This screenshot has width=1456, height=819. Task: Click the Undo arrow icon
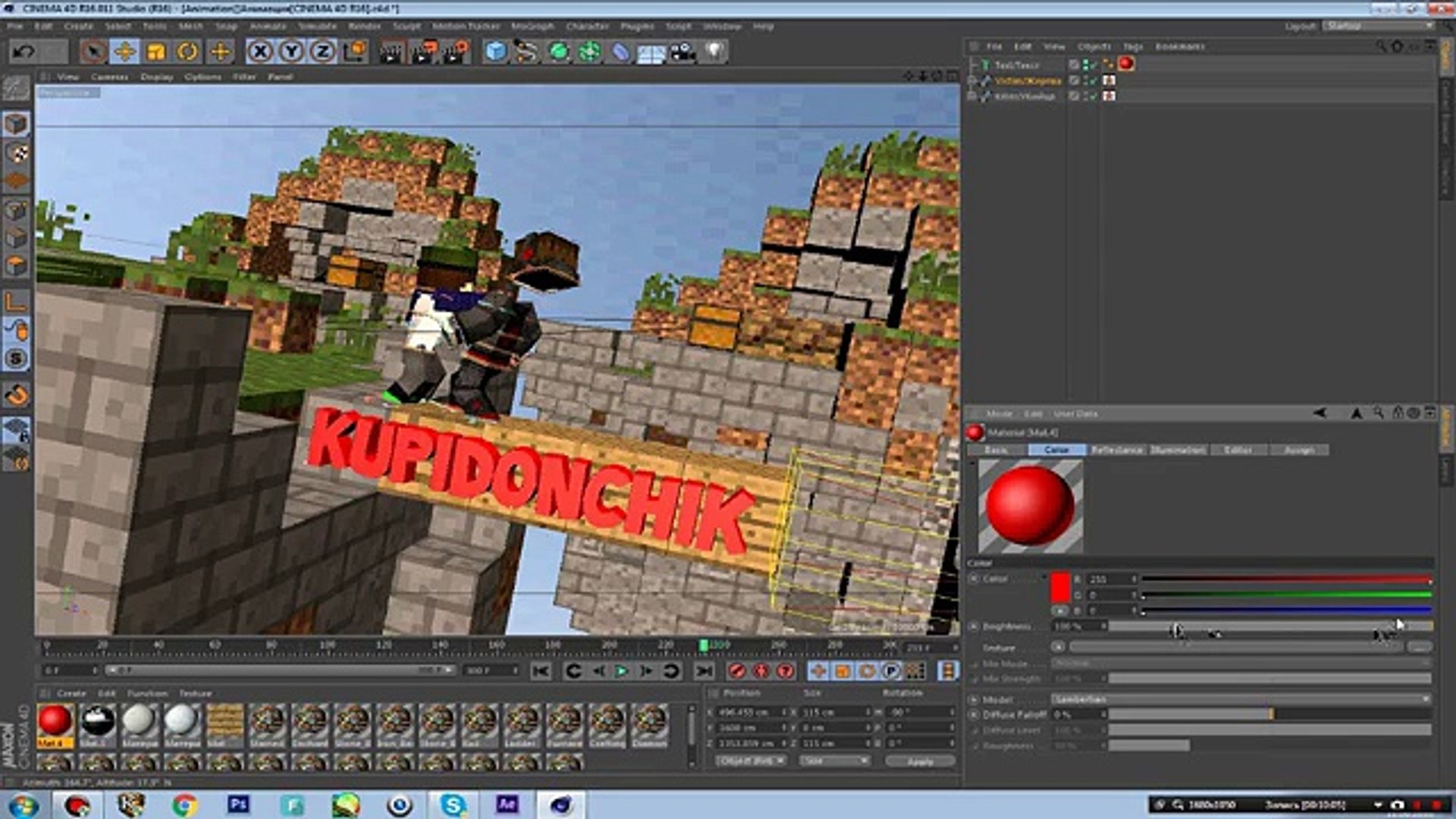coord(24,52)
